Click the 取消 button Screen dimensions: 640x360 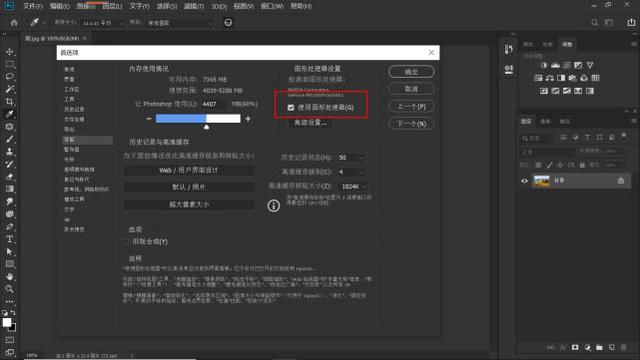(411, 89)
